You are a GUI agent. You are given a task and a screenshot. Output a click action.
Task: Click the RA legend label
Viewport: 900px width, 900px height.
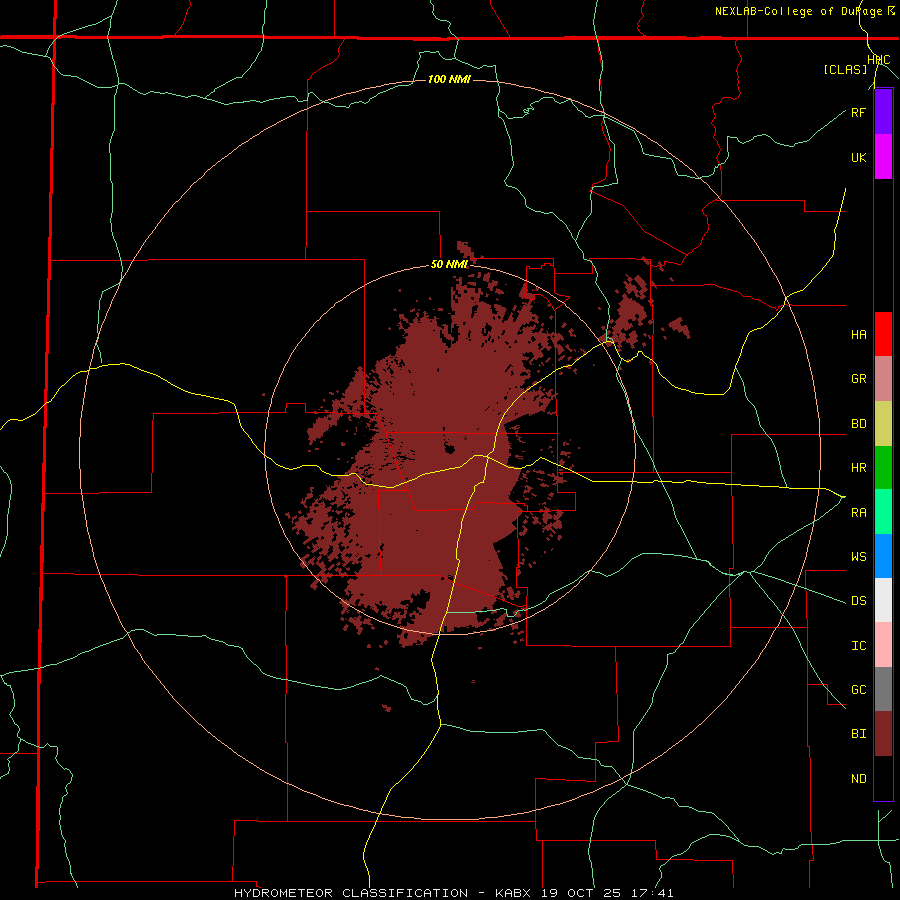point(858,513)
